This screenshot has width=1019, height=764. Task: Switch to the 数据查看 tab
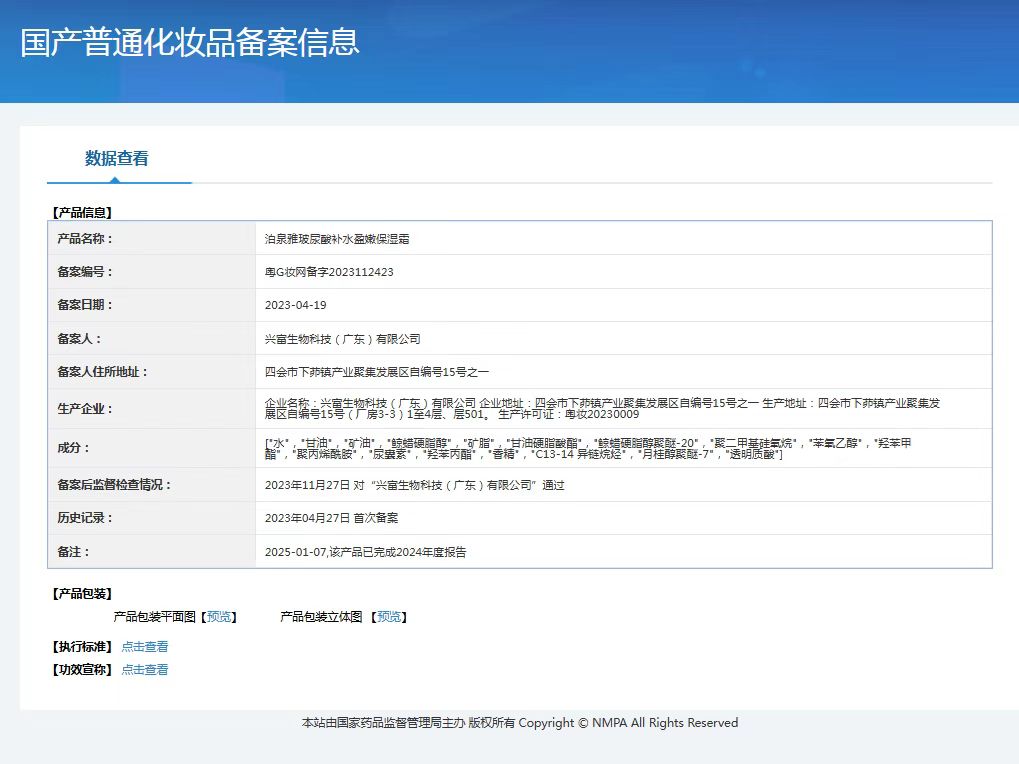pos(117,158)
